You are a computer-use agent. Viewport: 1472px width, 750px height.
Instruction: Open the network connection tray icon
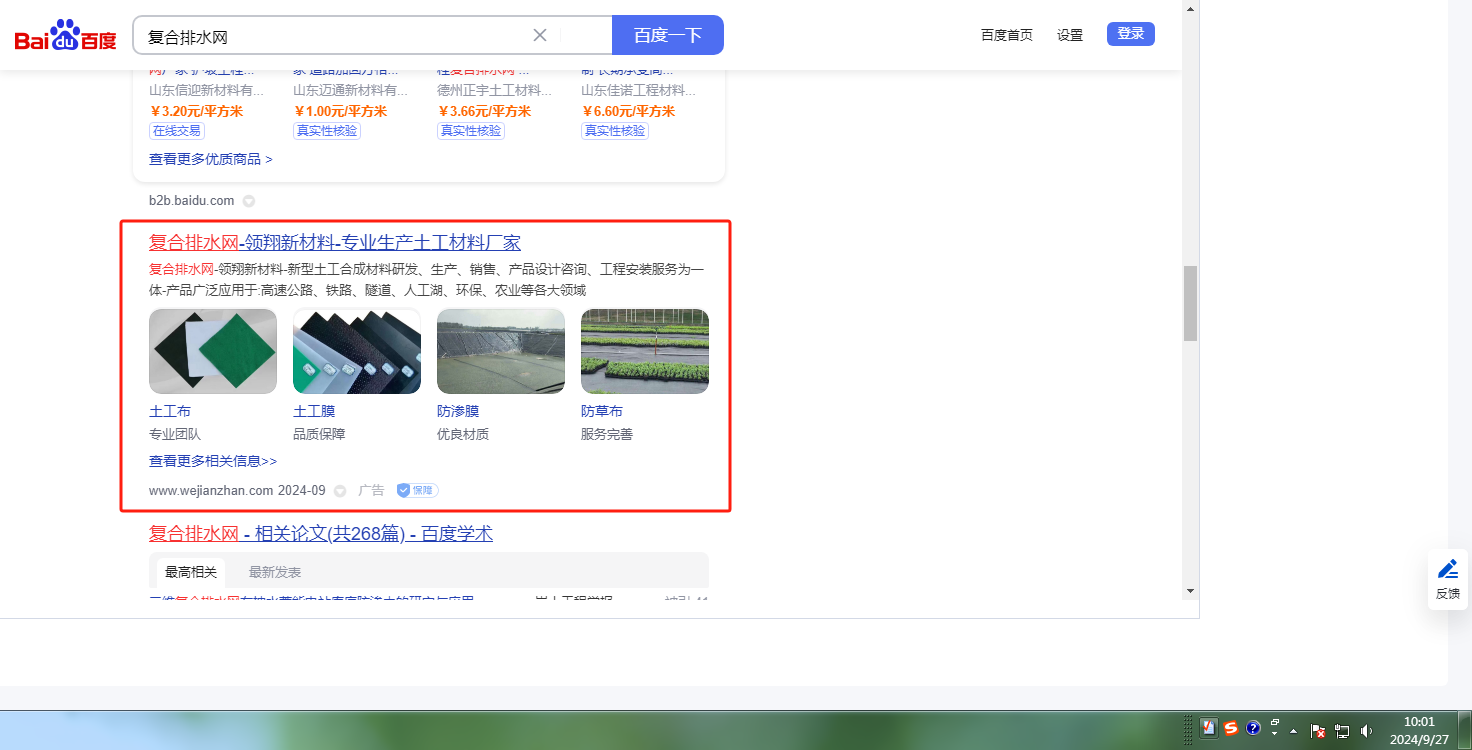point(1342,731)
